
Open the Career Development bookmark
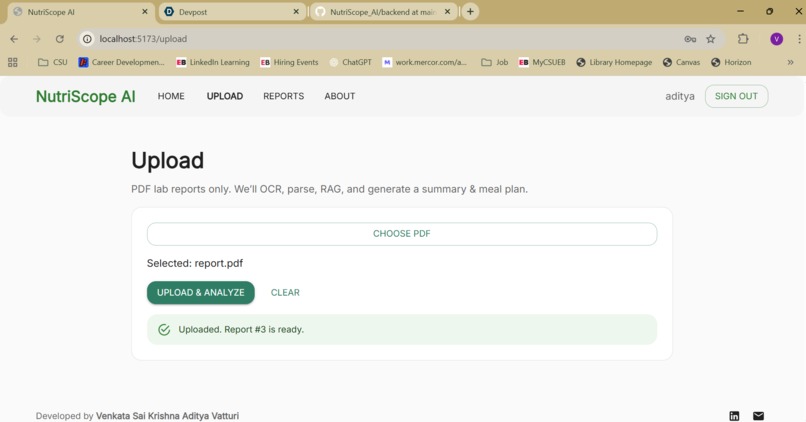[121, 62]
